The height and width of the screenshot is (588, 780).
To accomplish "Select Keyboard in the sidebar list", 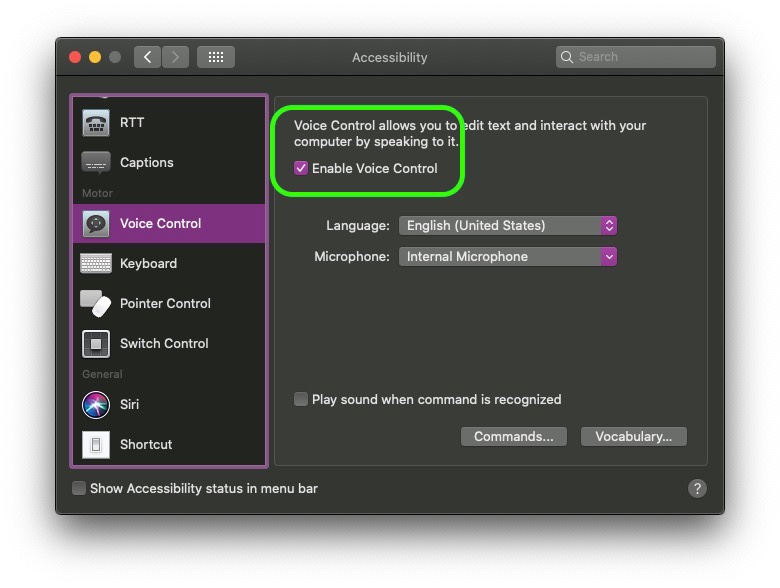I will coord(169,264).
